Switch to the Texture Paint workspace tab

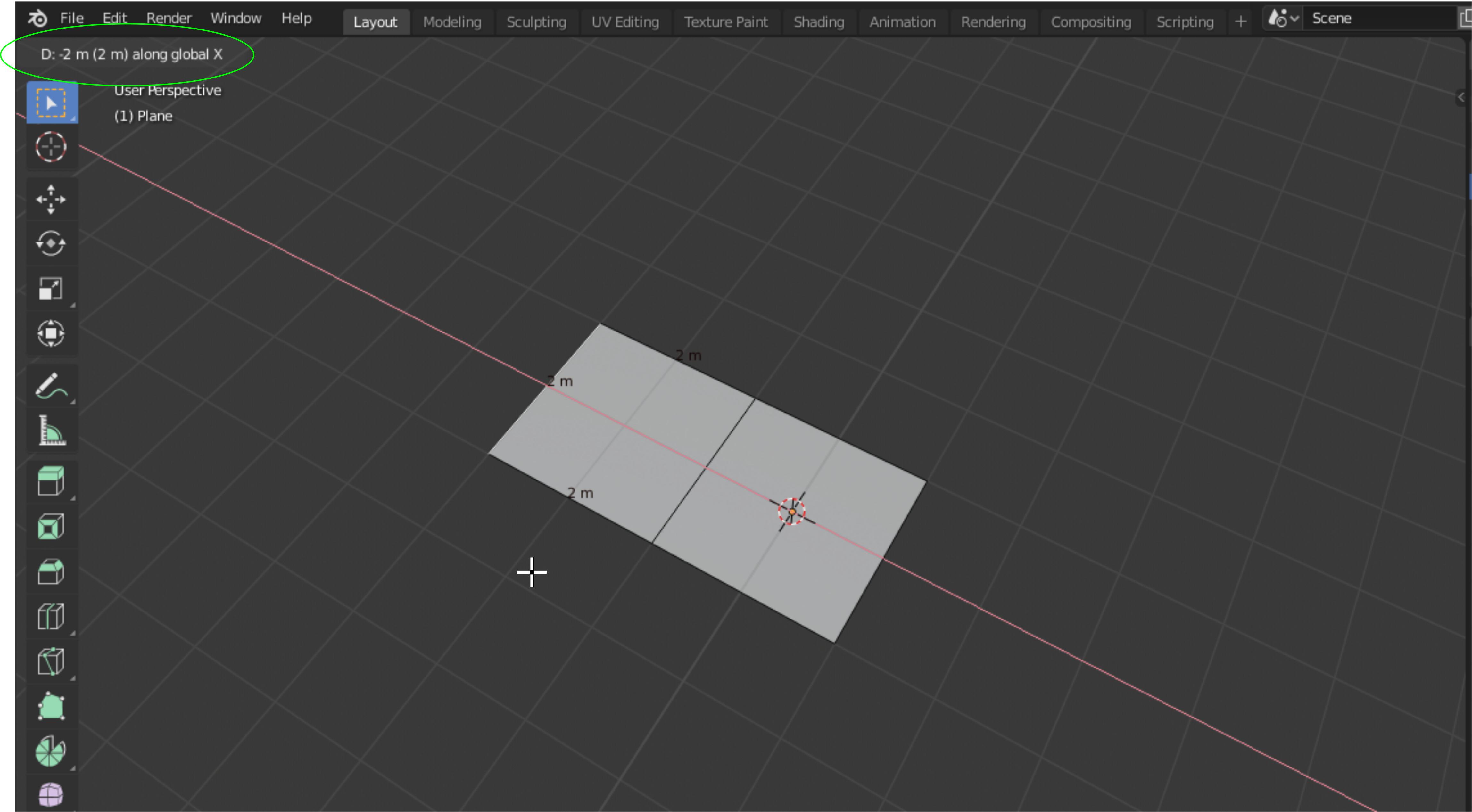coord(726,22)
